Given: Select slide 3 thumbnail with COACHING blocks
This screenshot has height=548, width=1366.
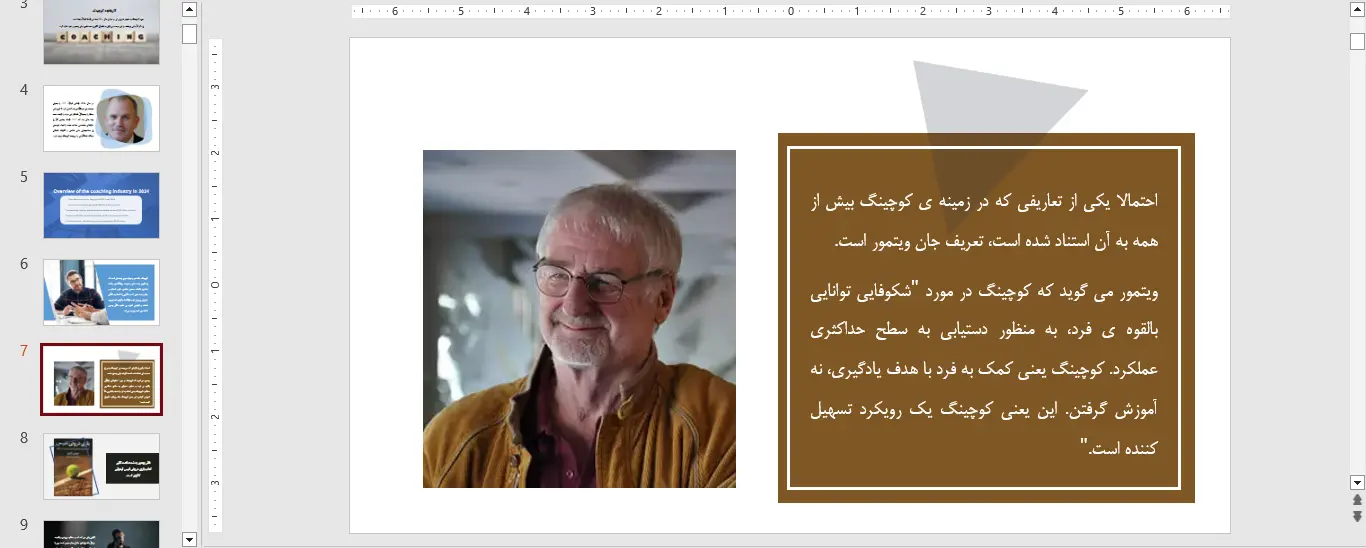Looking at the screenshot, I should (101, 32).
